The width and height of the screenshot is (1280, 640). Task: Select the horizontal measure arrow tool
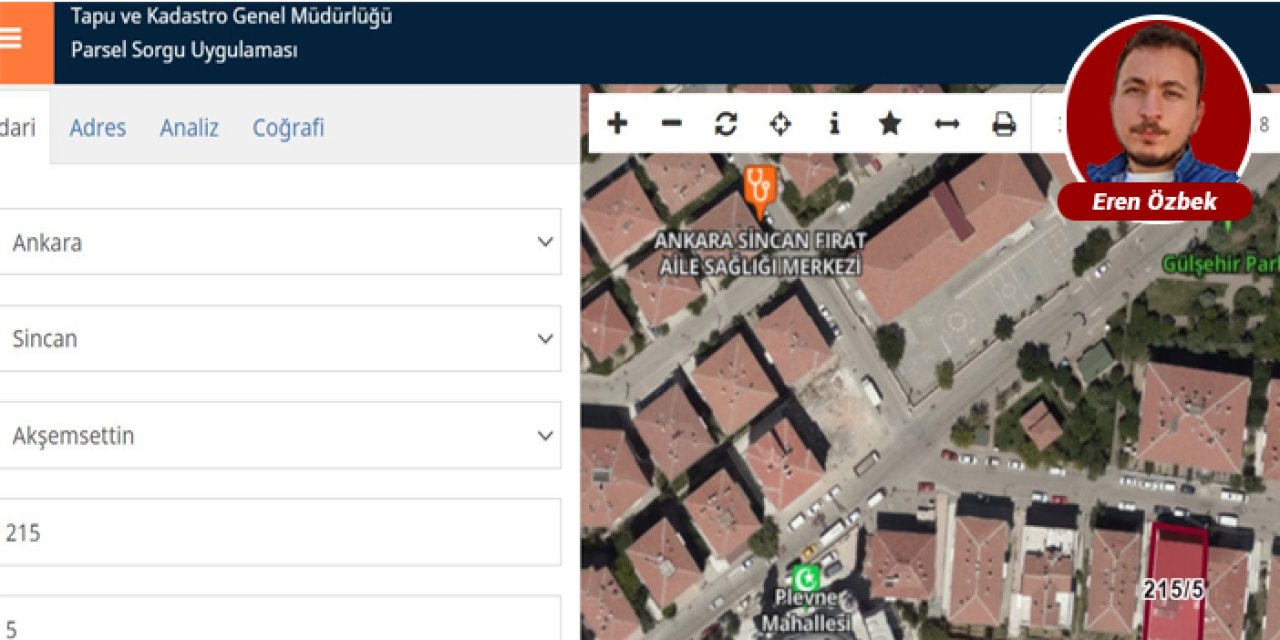[x=946, y=124]
